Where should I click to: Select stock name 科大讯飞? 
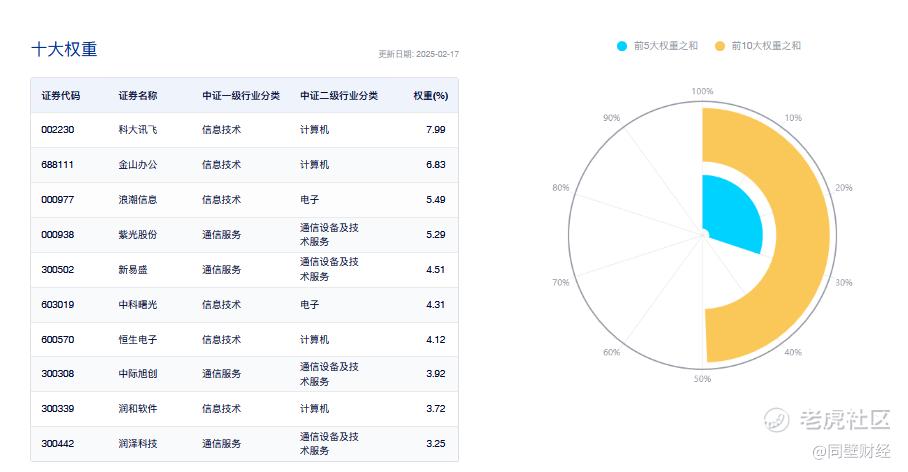[x=138, y=130]
